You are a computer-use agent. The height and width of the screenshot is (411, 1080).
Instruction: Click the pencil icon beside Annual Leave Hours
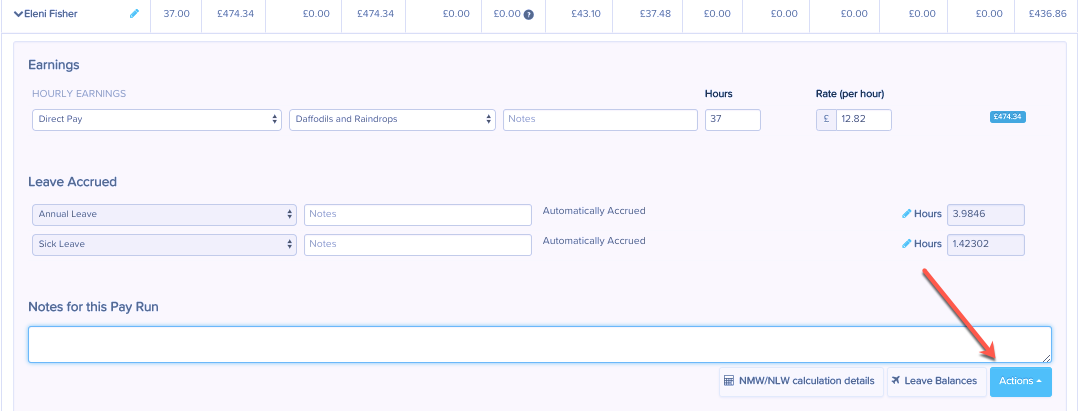906,214
